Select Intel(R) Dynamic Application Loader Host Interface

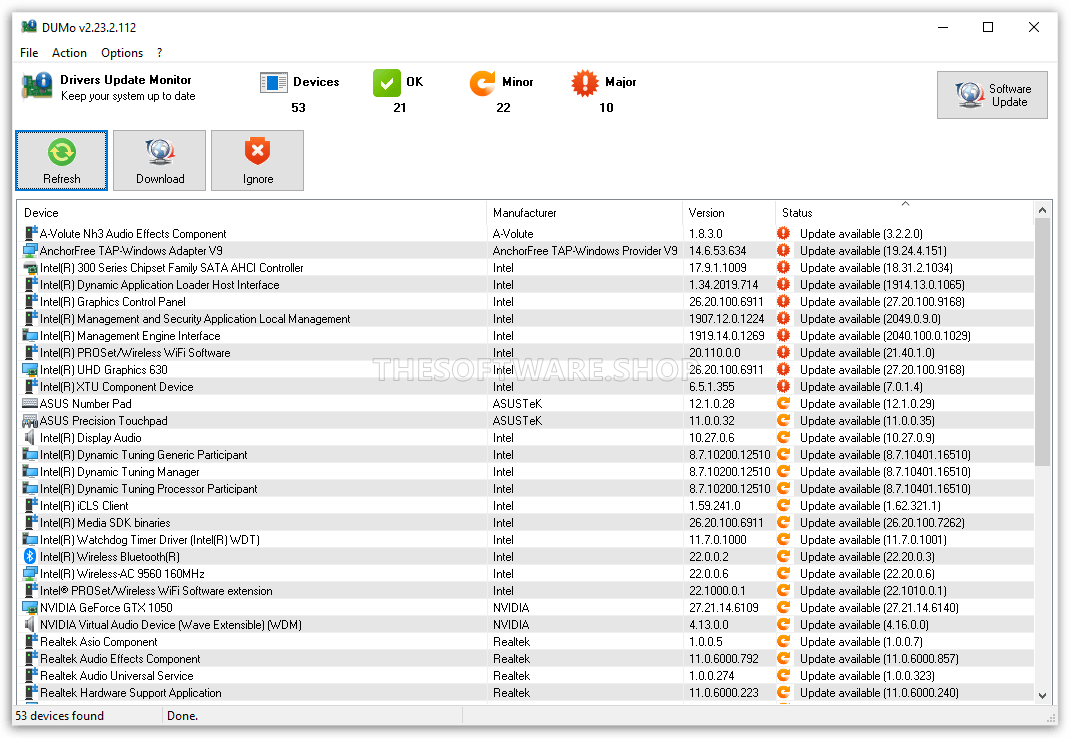click(x=526, y=284)
